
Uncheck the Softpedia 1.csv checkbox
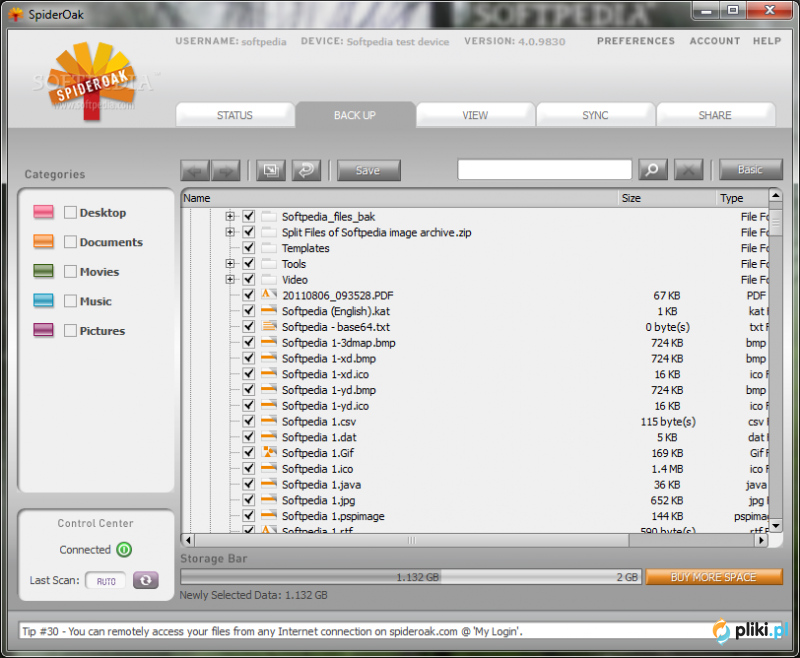(248, 421)
